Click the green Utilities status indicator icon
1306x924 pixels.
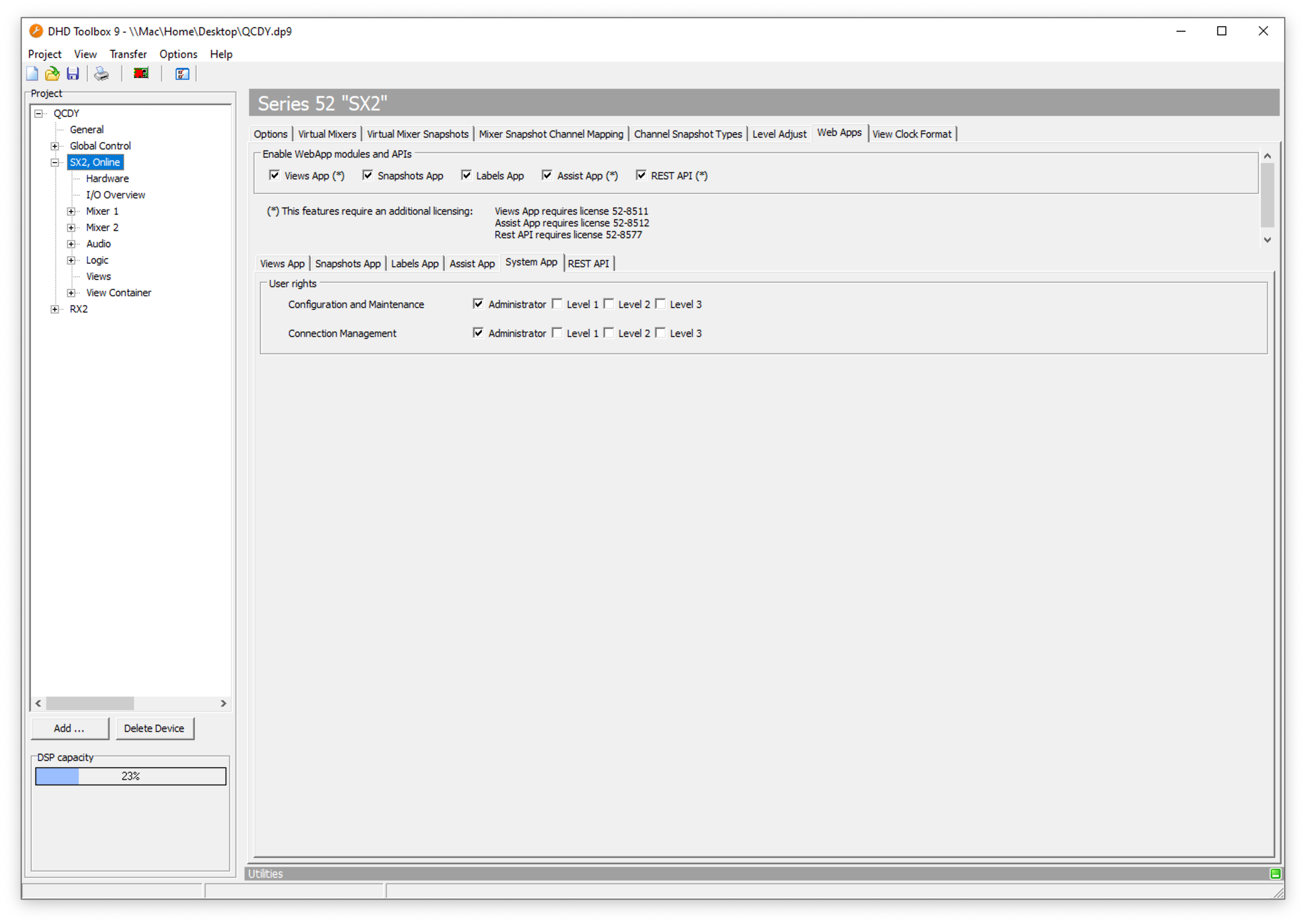click(1275, 873)
